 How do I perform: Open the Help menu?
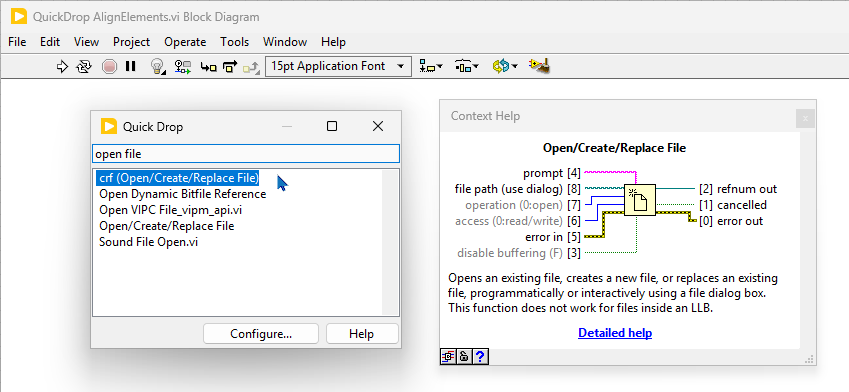coord(333,42)
